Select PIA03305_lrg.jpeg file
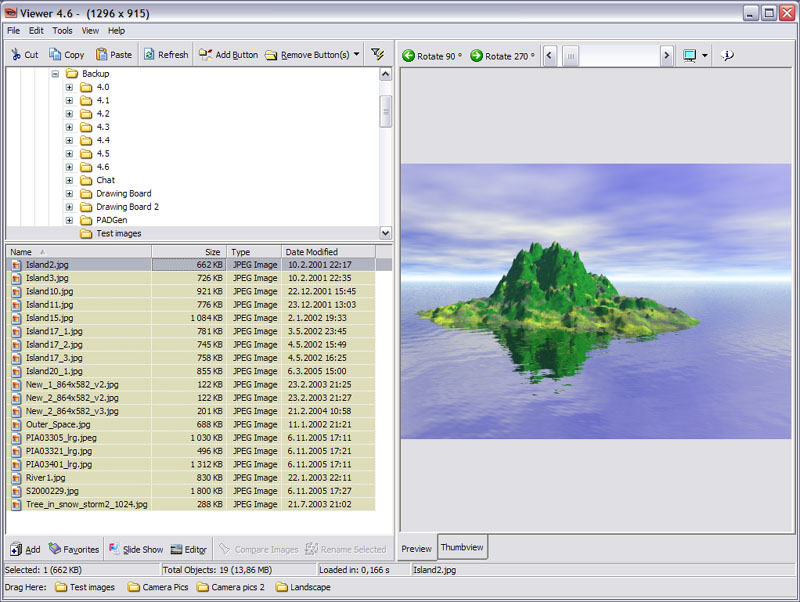 pyautogui.click(x=61, y=438)
